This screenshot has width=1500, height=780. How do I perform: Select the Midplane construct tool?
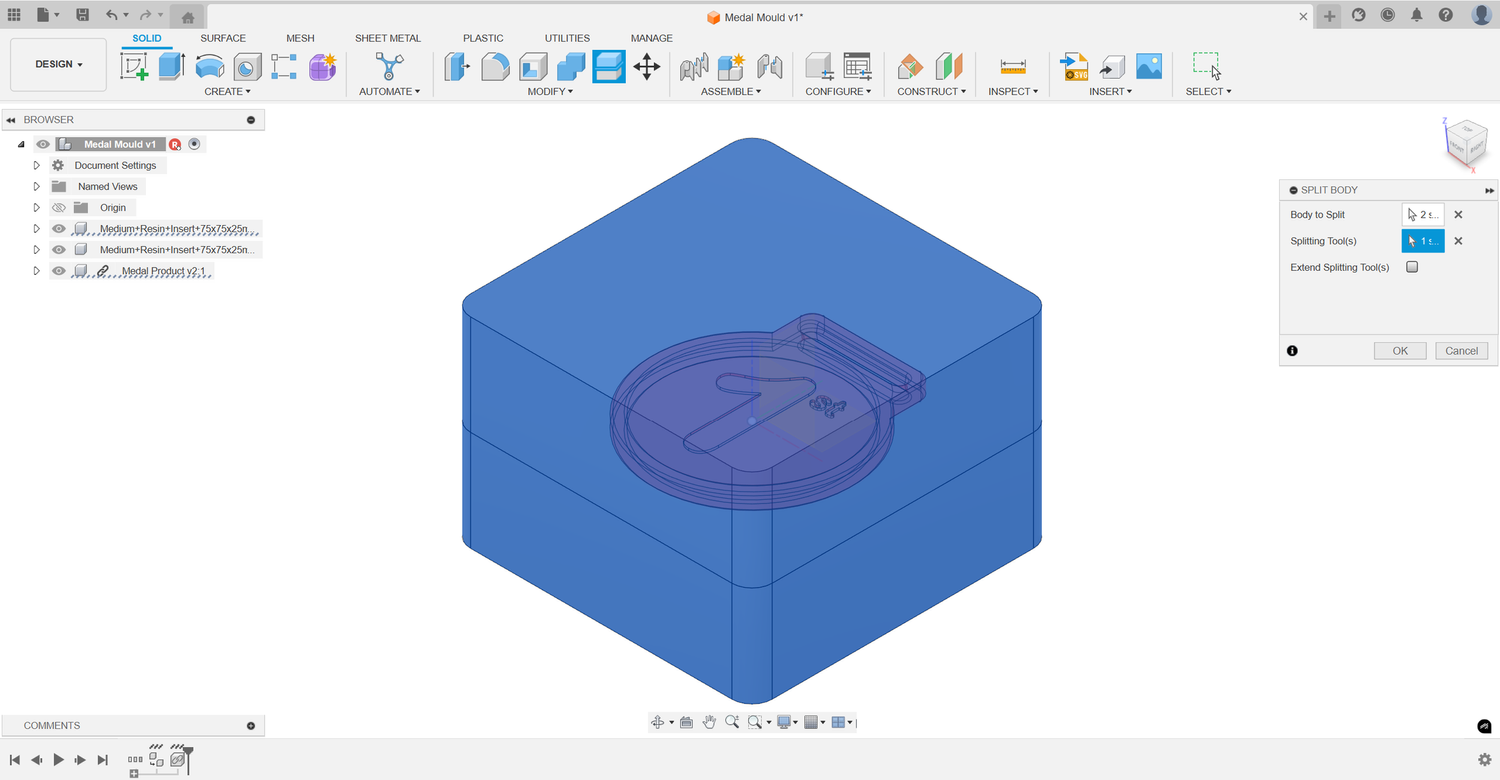948,67
